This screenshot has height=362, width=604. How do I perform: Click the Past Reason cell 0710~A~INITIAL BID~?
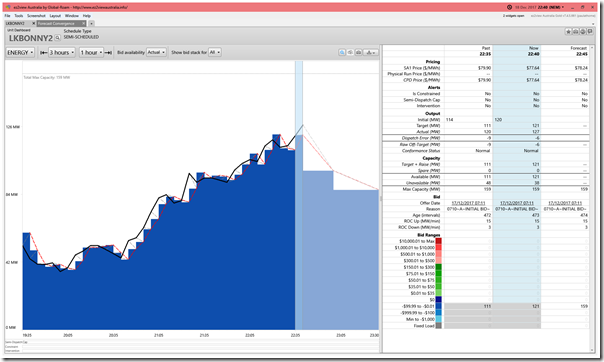tap(468, 209)
